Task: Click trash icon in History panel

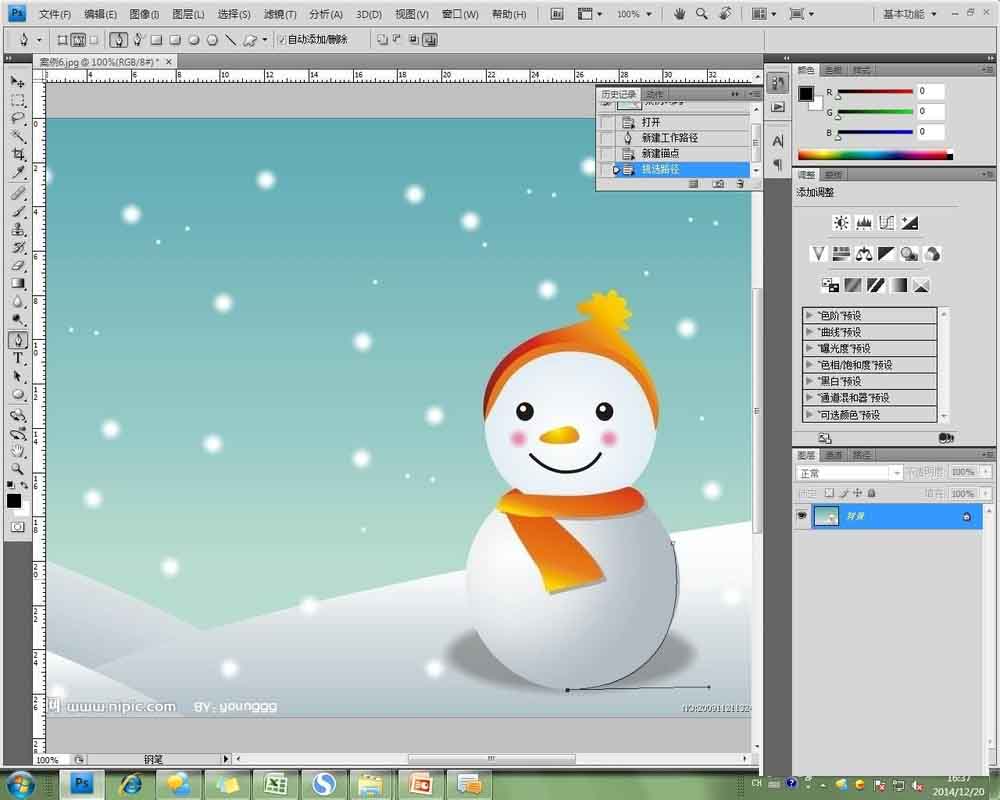Action: coord(740,184)
